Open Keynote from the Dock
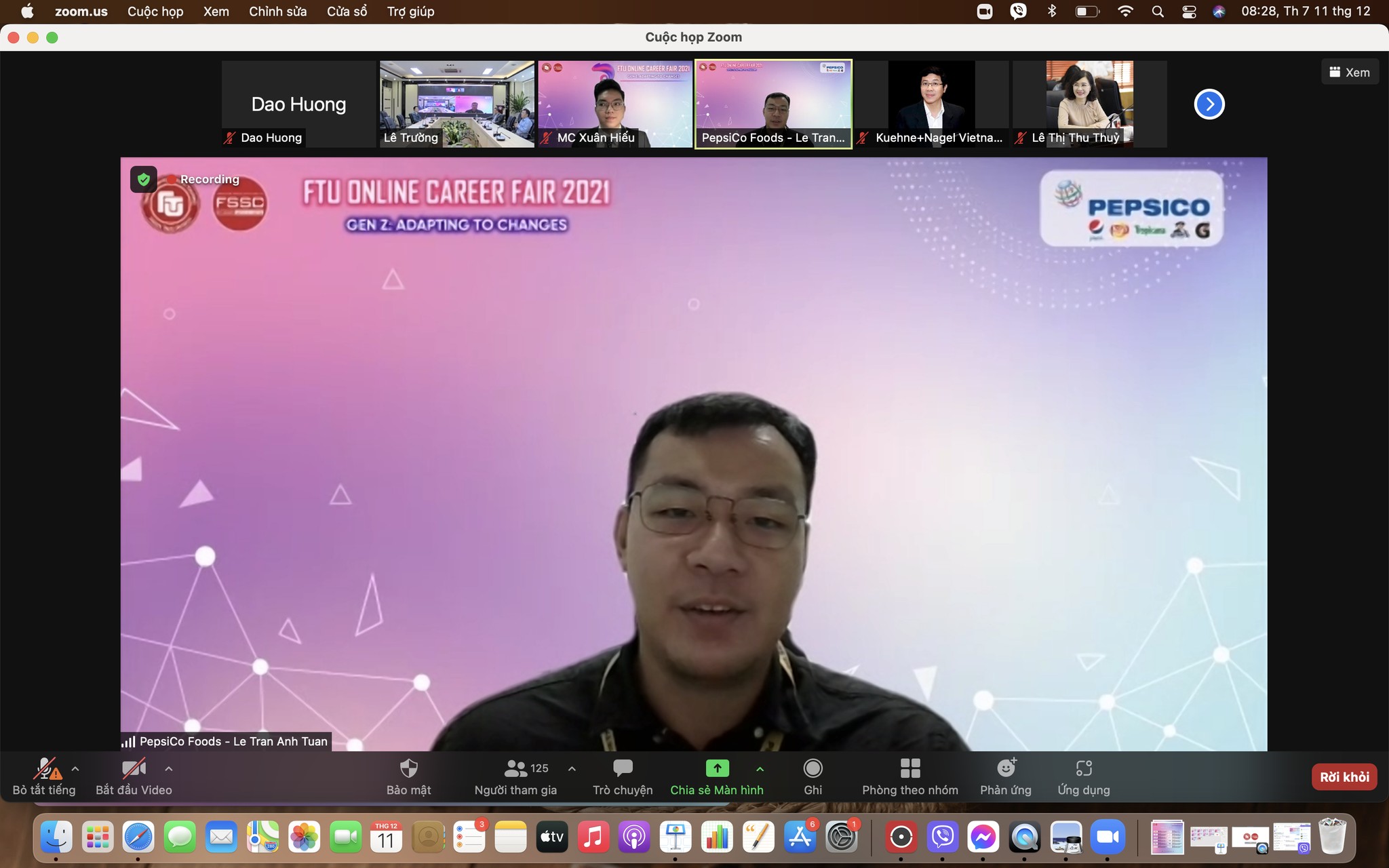The width and height of the screenshot is (1389, 868). tap(676, 837)
